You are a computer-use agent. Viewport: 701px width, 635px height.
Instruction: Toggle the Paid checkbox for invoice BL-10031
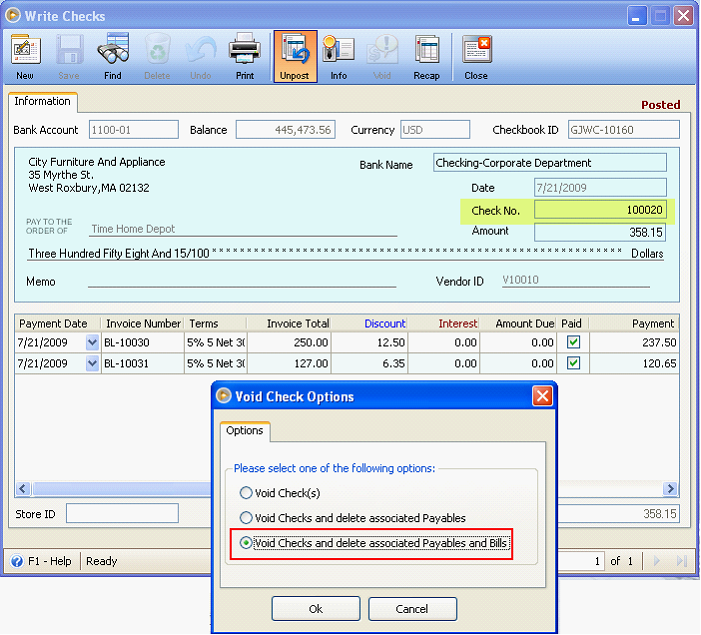pyautogui.click(x=573, y=363)
